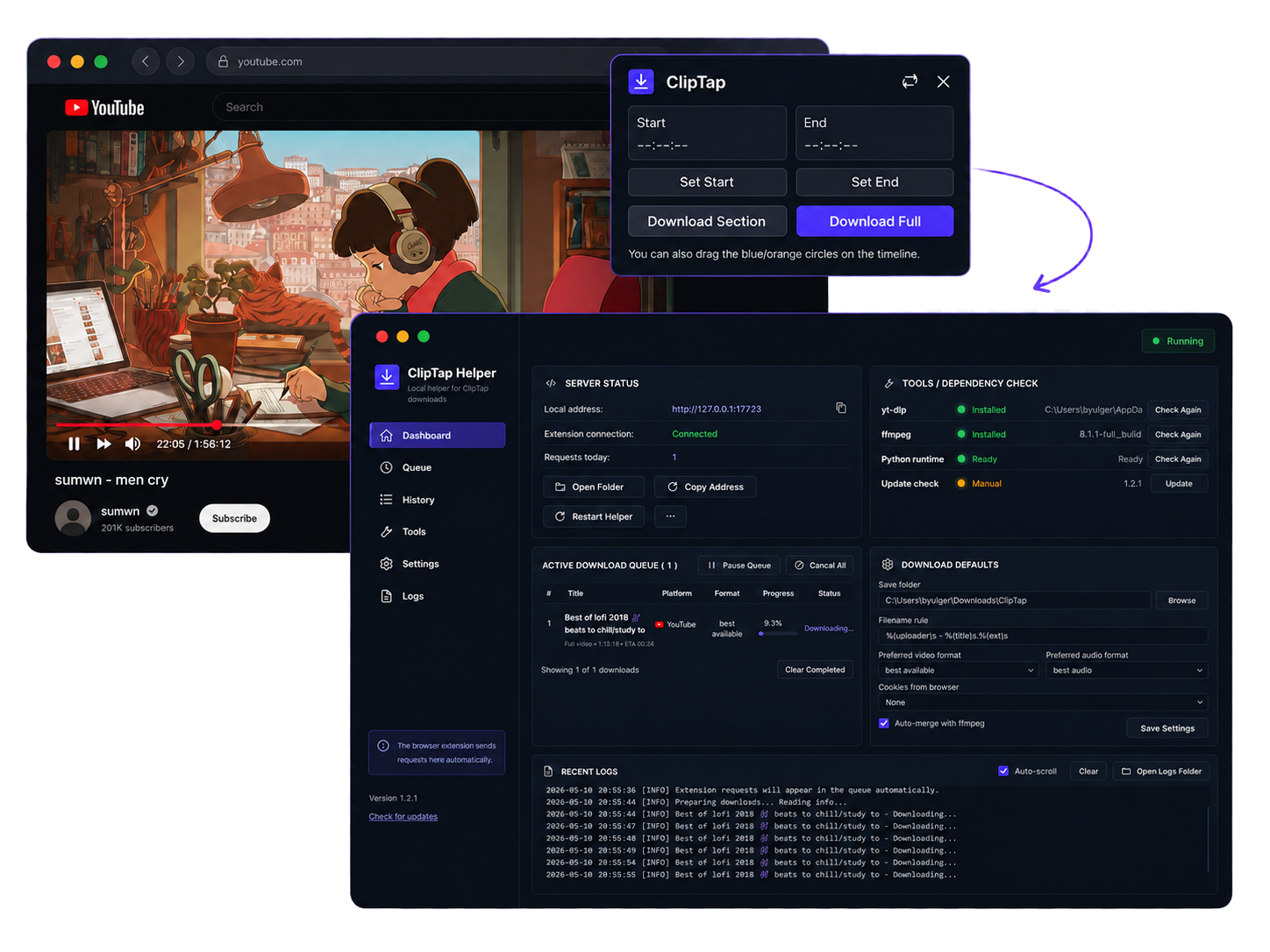Open the Dashboard tab in ClipTap Helper

438,436
